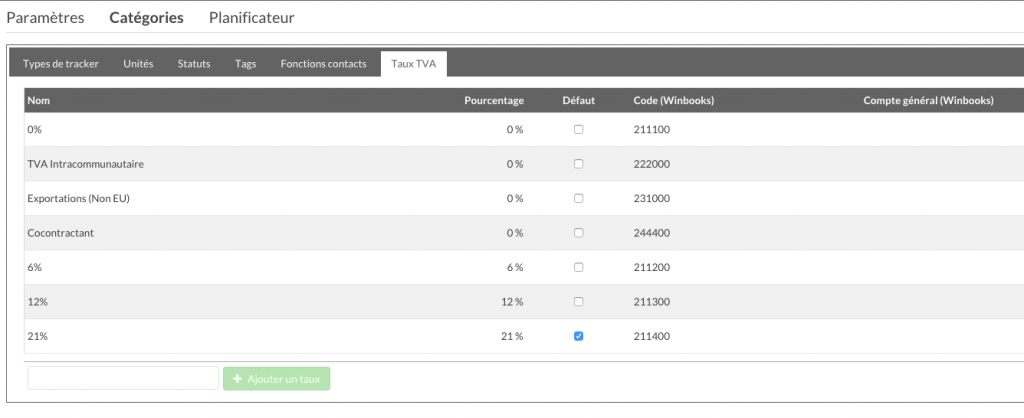Check Défaut box for TVA Intracommunautaire
Viewport: 1024px width, 418px height.
578,164
